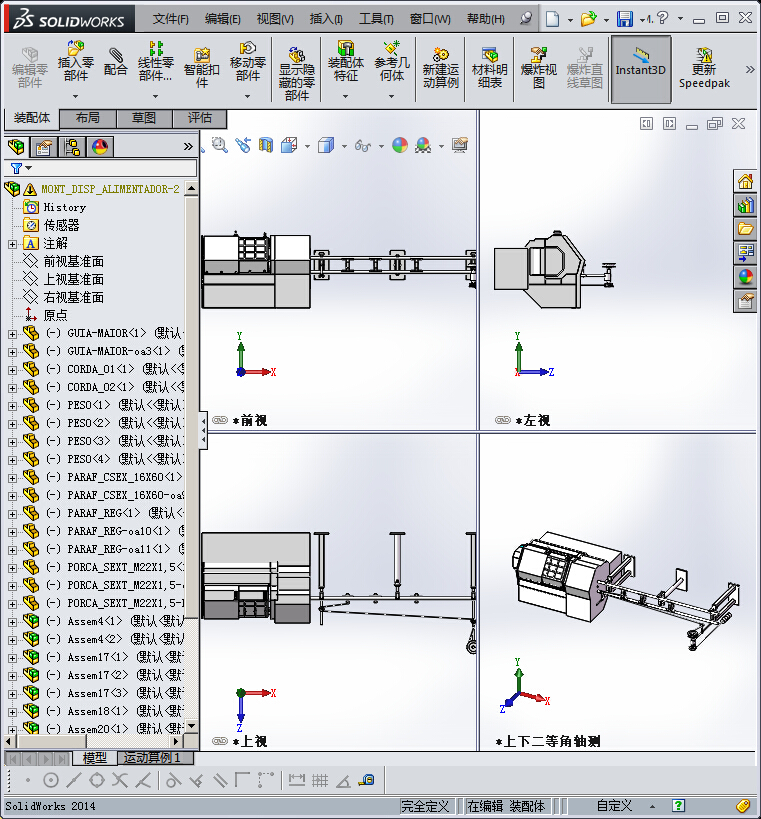This screenshot has width=761, height=819.
Task: Expand CORDA_01<1> component node
Action: point(12,370)
